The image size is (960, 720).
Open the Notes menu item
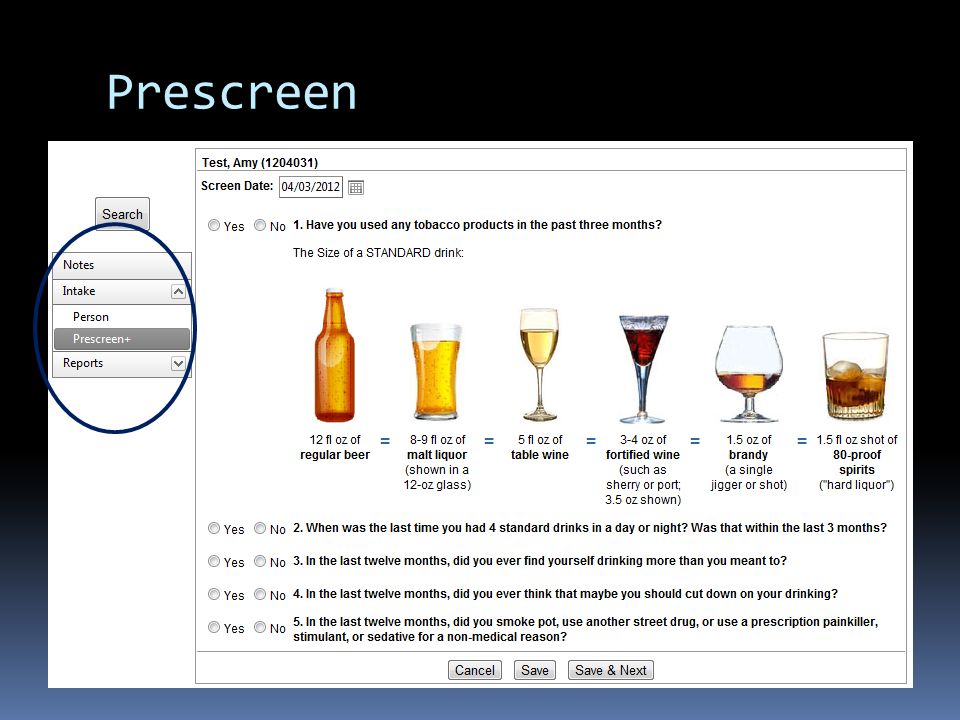[122, 265]
